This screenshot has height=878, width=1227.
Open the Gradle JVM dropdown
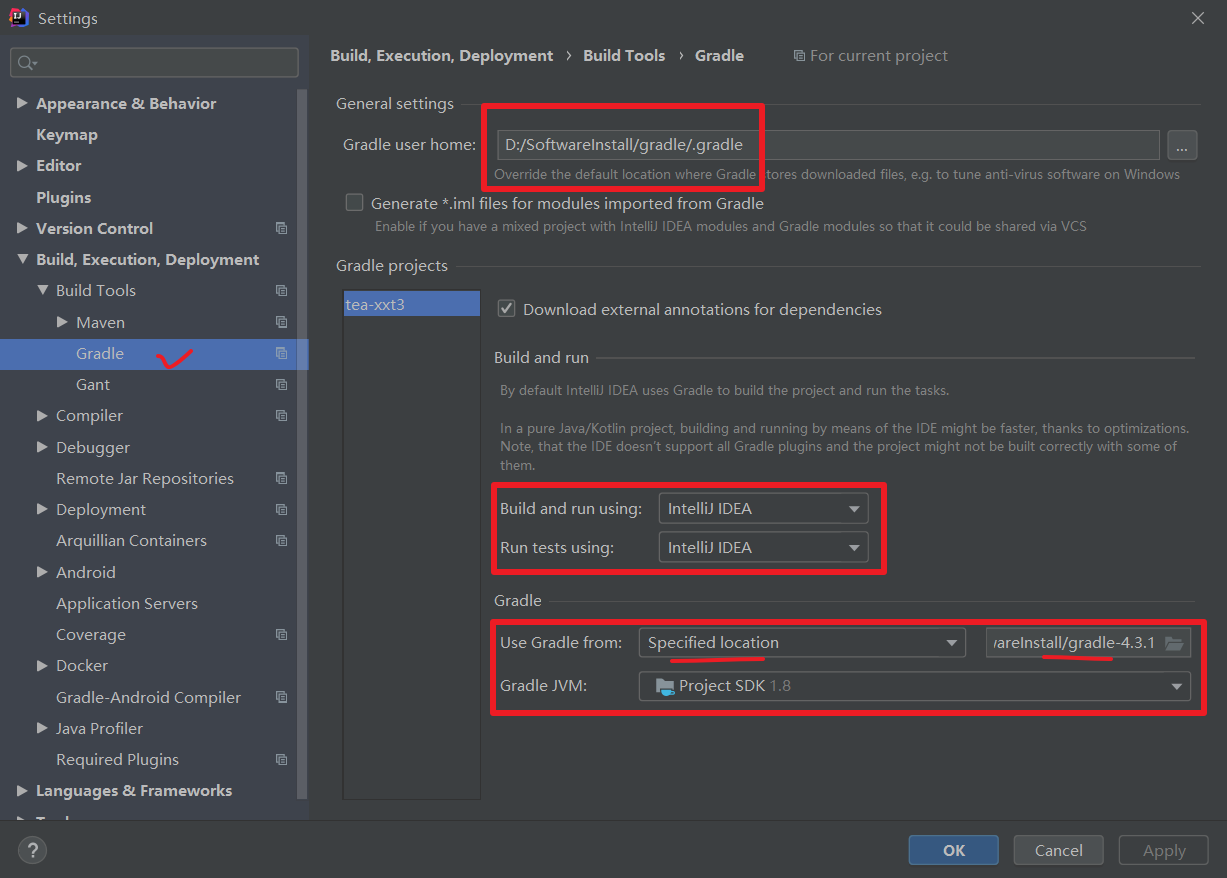click(915, 686)
